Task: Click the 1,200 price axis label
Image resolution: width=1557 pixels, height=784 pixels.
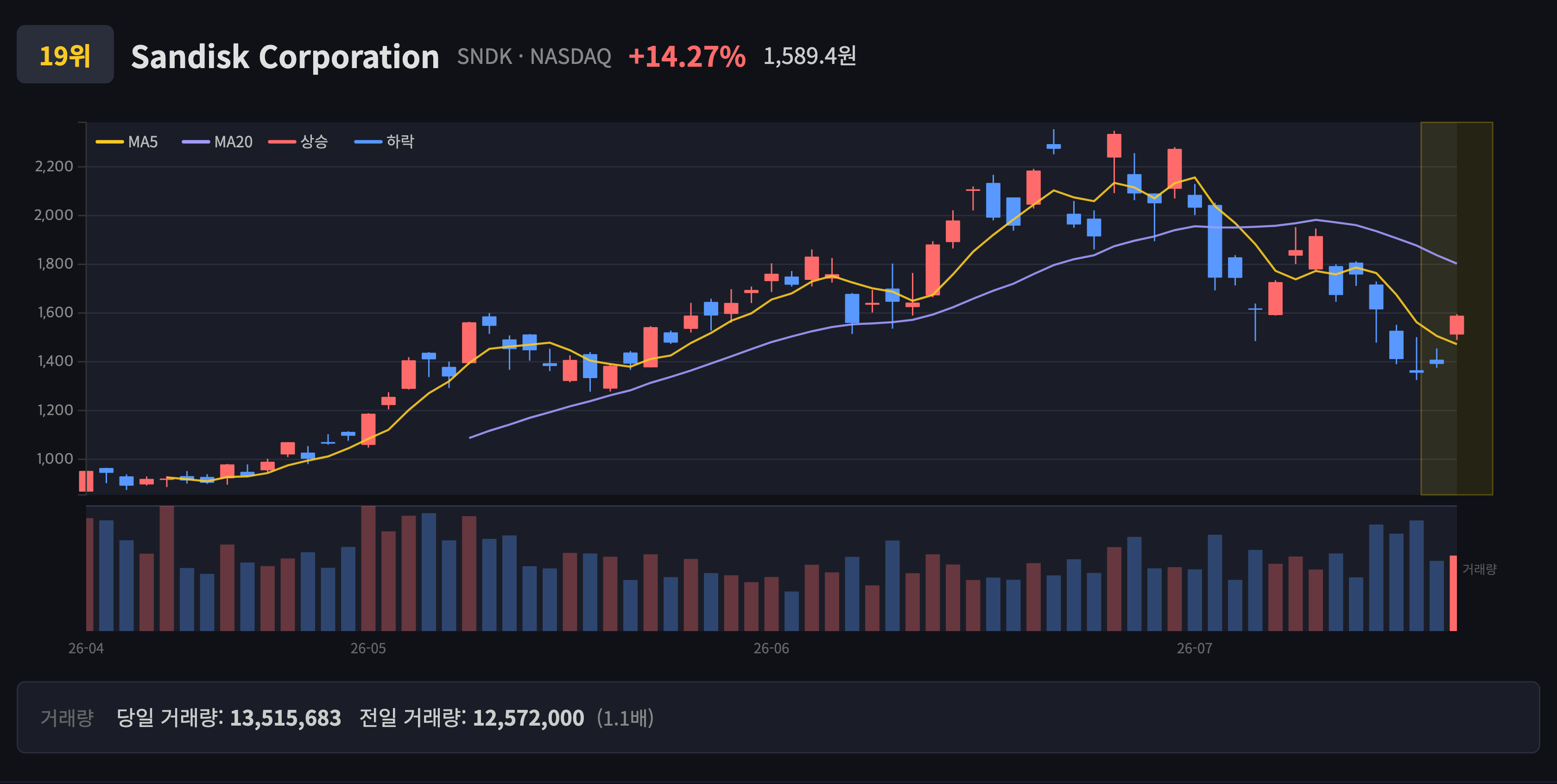Action: [55, 411]
